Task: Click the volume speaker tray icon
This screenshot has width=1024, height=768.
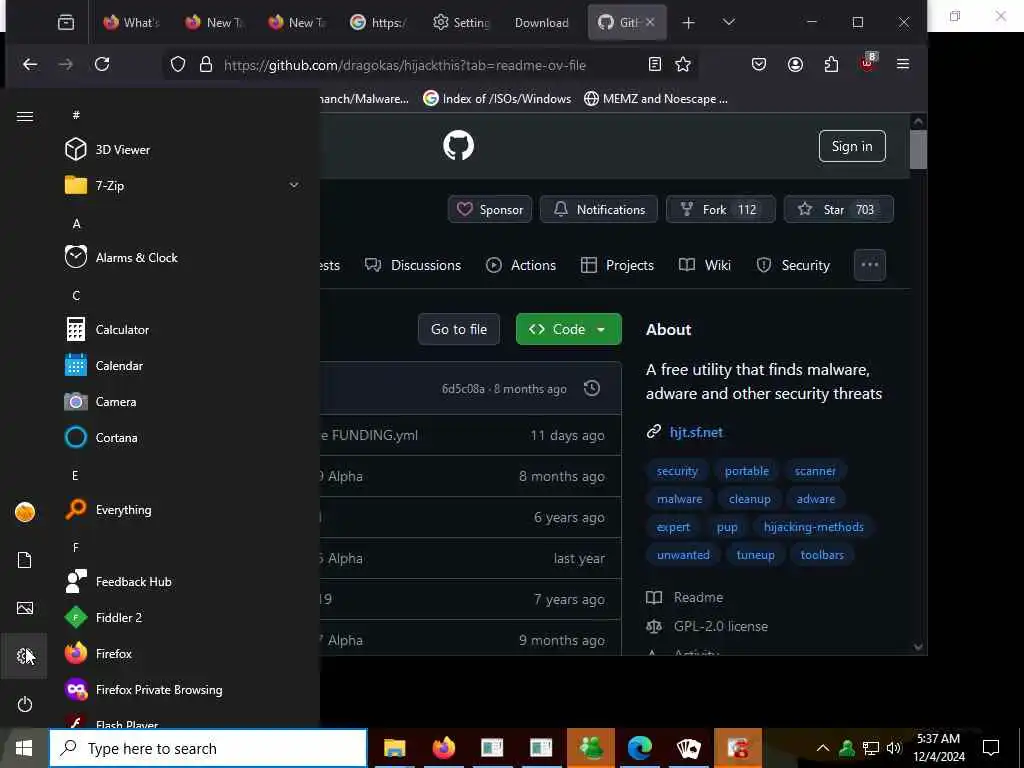Action: point(894,748)
